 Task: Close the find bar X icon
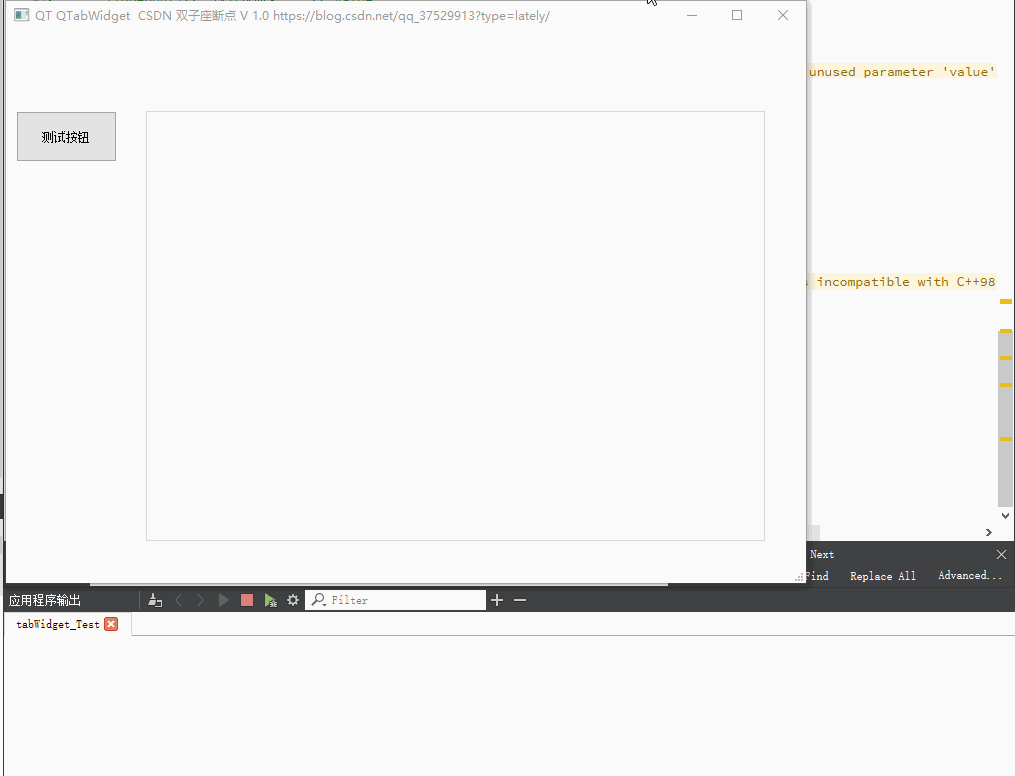coord(1001,554)
